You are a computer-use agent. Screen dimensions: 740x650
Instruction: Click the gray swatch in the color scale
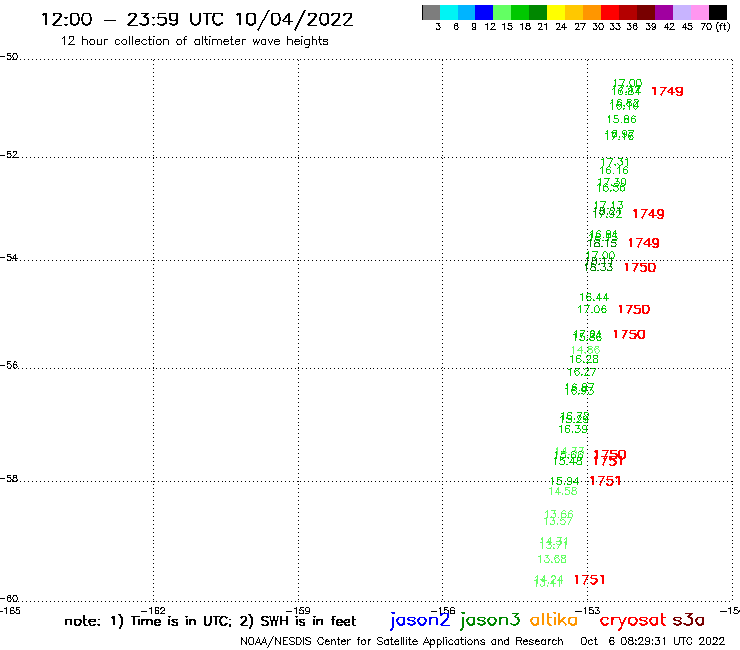[x=431, y=12]
